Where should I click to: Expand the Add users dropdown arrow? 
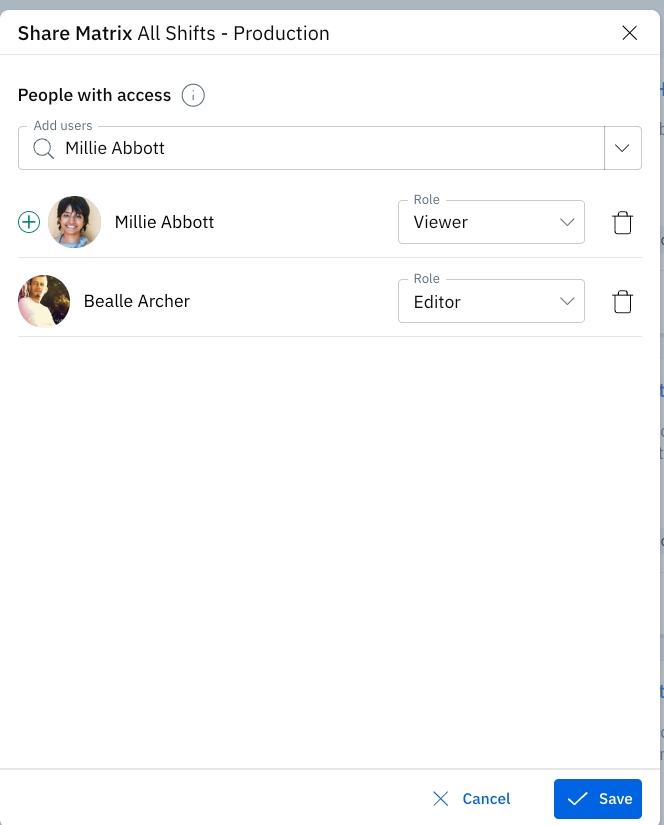pyautogui.click(x=622, y=148)
